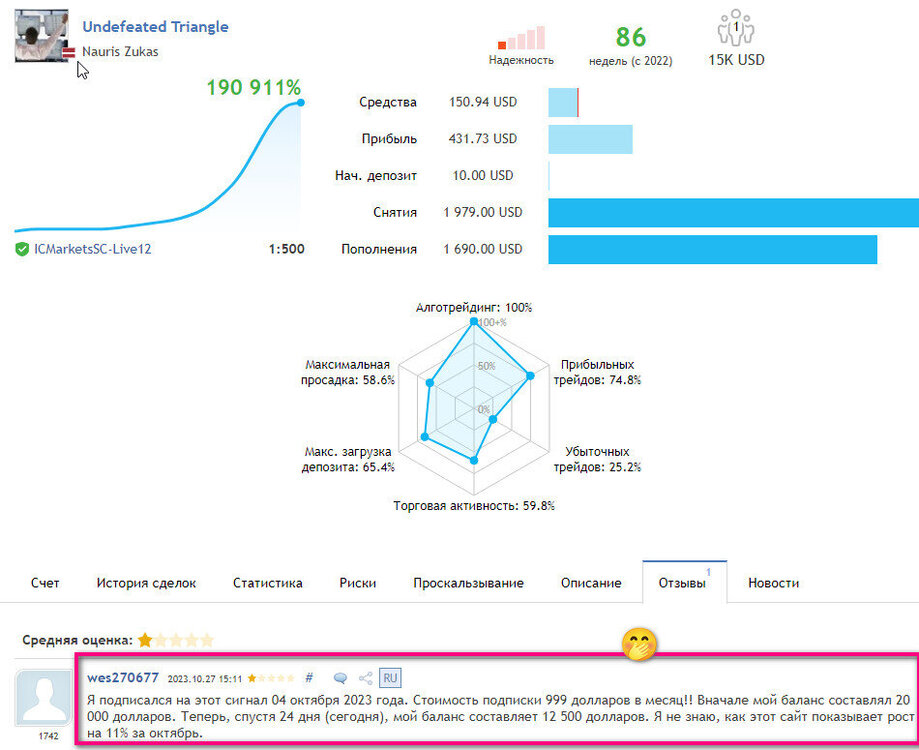This screenshot has width=919, height=750.
Task: Click the review permalink hash icon
Action: [x=309, y=678]
